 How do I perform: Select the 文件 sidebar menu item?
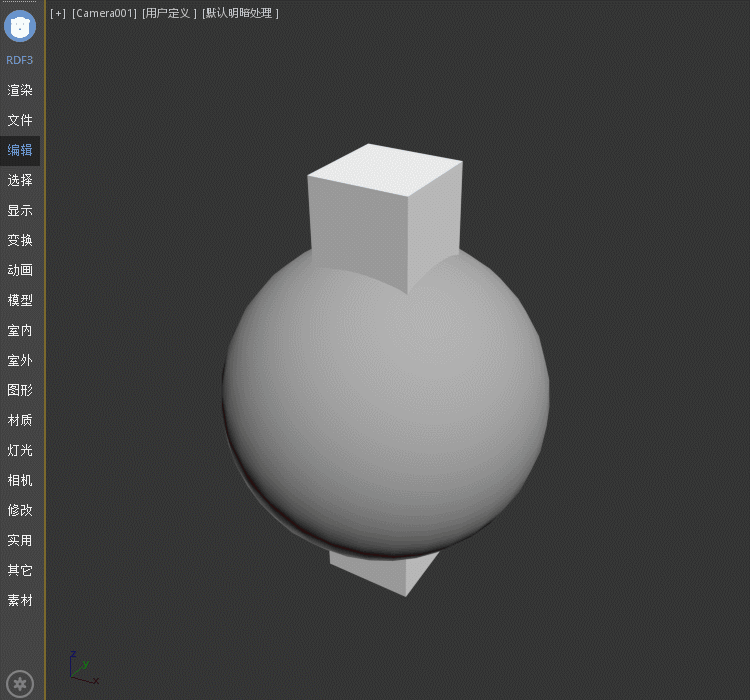20,120
